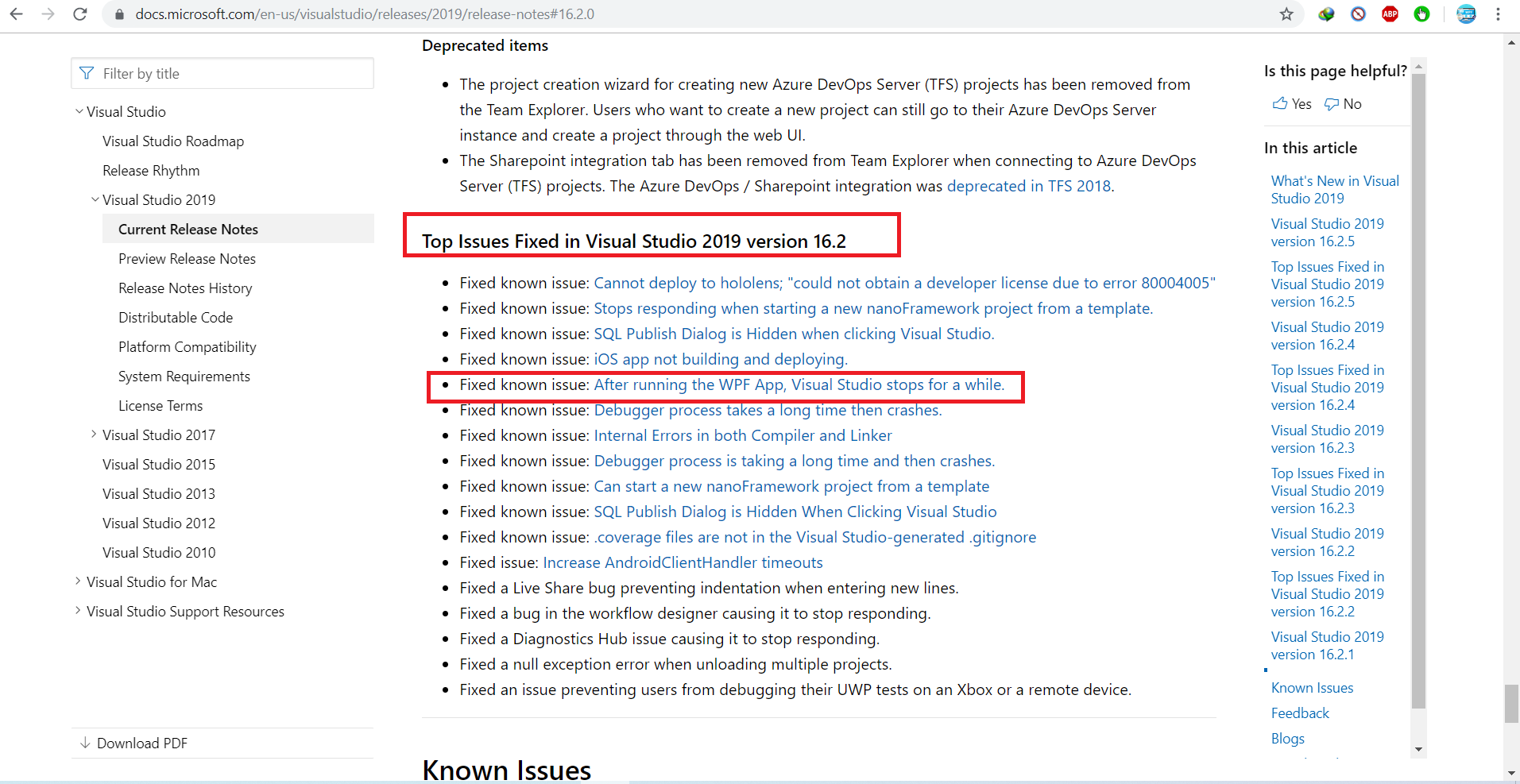Collapse the Visual Studio tree node
This screenshot has width=1520, height=784.
click(79, 111)
